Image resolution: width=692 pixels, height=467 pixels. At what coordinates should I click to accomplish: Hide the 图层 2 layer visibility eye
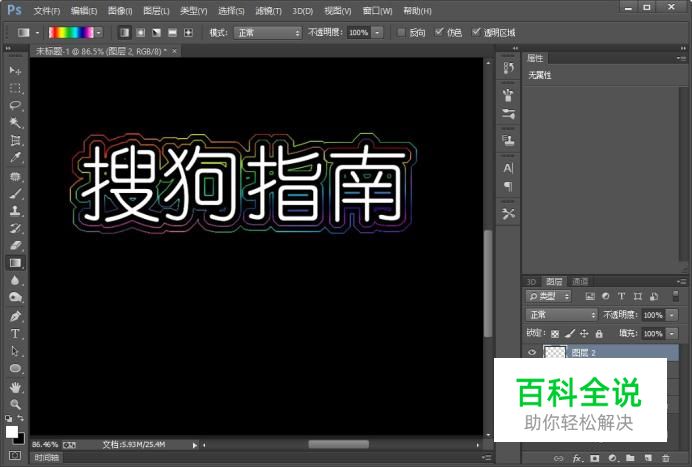point(532,352)
